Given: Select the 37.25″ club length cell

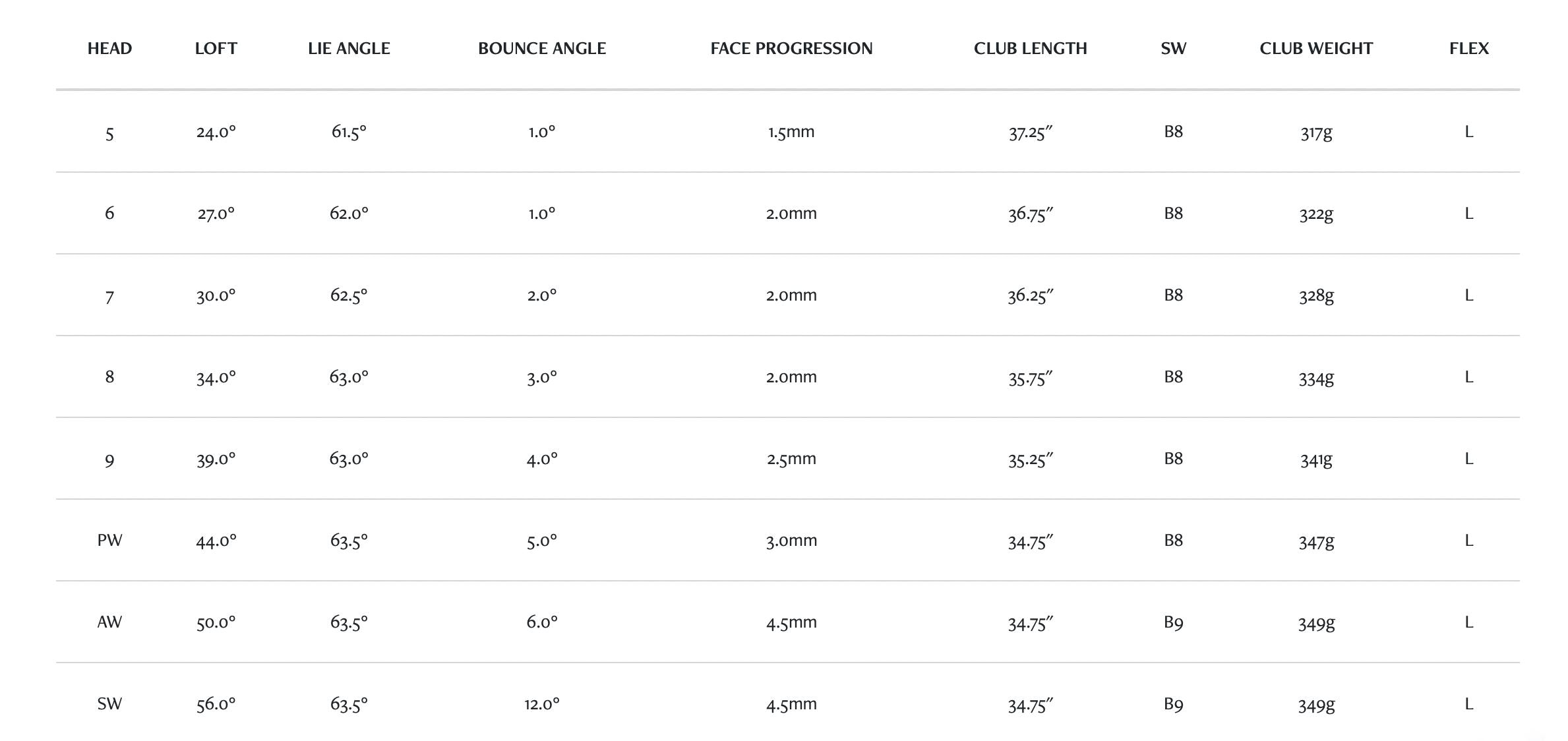Looking at the screenshot, I should (1030, 133).
